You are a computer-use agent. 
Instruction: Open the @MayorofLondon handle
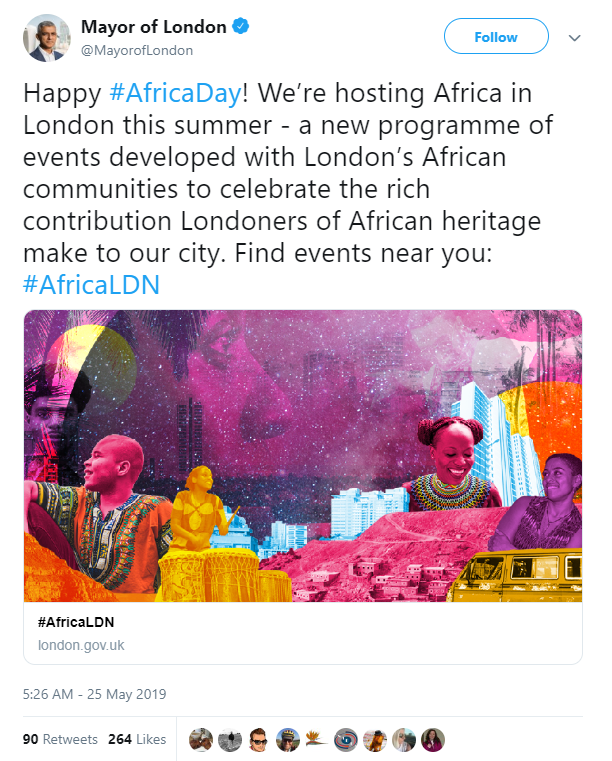click(137, 50)
